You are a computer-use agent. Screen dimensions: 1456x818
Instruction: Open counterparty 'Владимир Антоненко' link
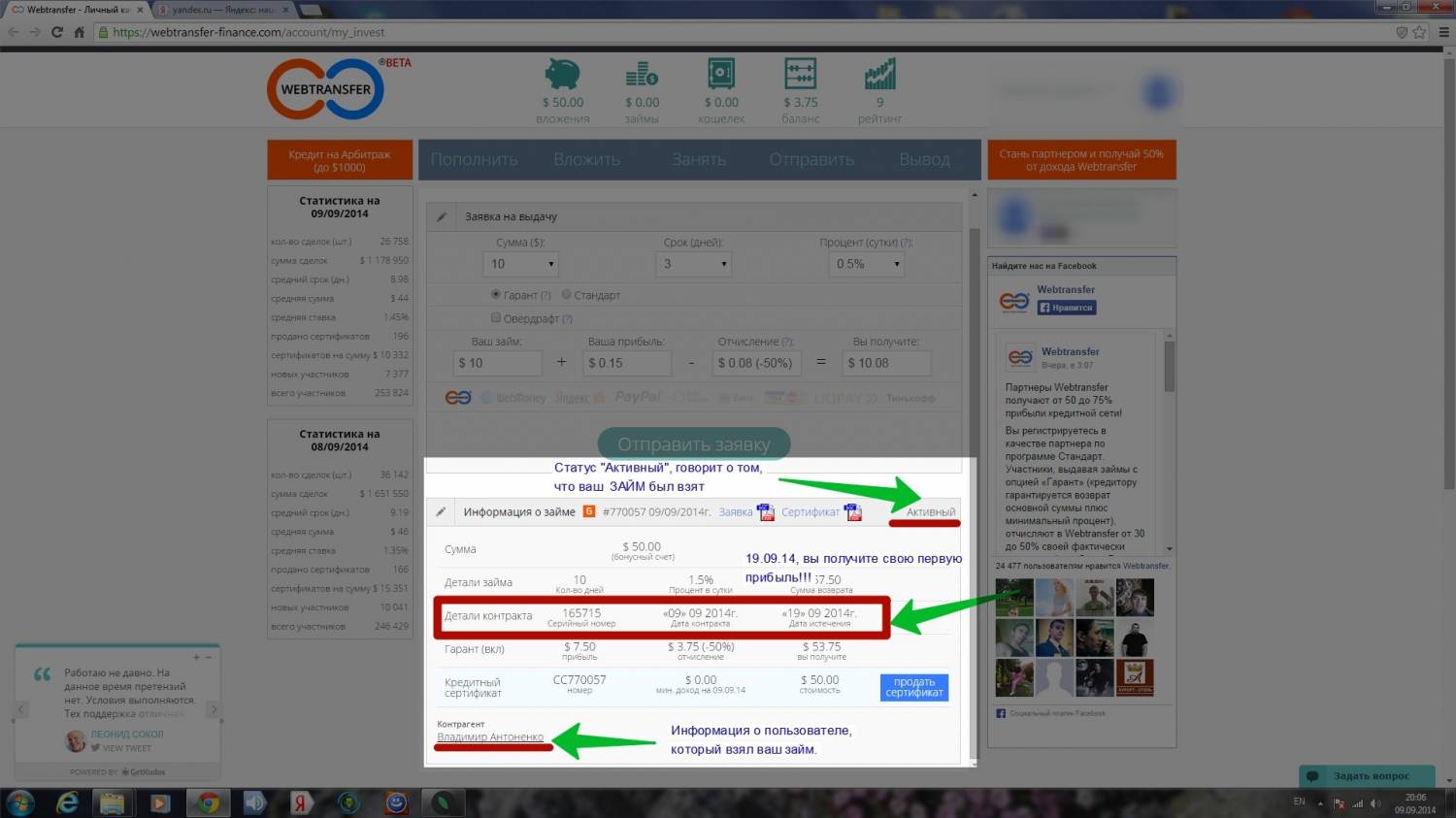click(x=490, y=737)
